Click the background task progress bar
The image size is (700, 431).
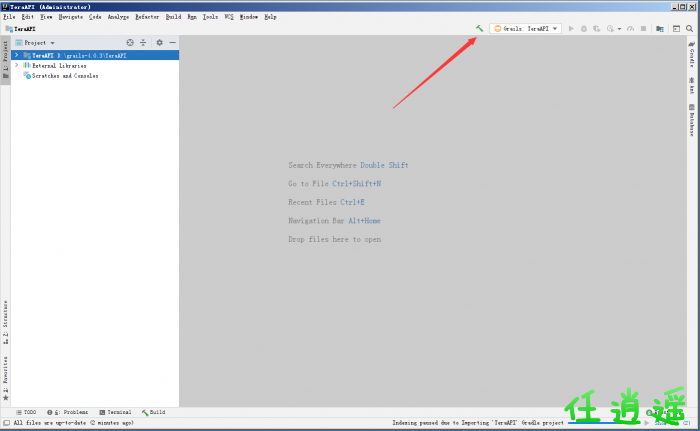(605, 423)
